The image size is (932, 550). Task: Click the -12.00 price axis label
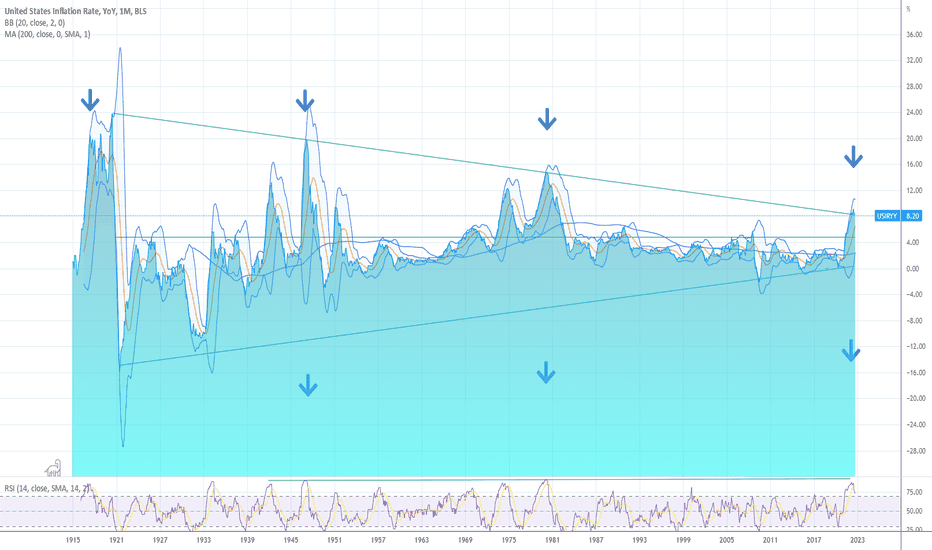(x=915, y=346)
